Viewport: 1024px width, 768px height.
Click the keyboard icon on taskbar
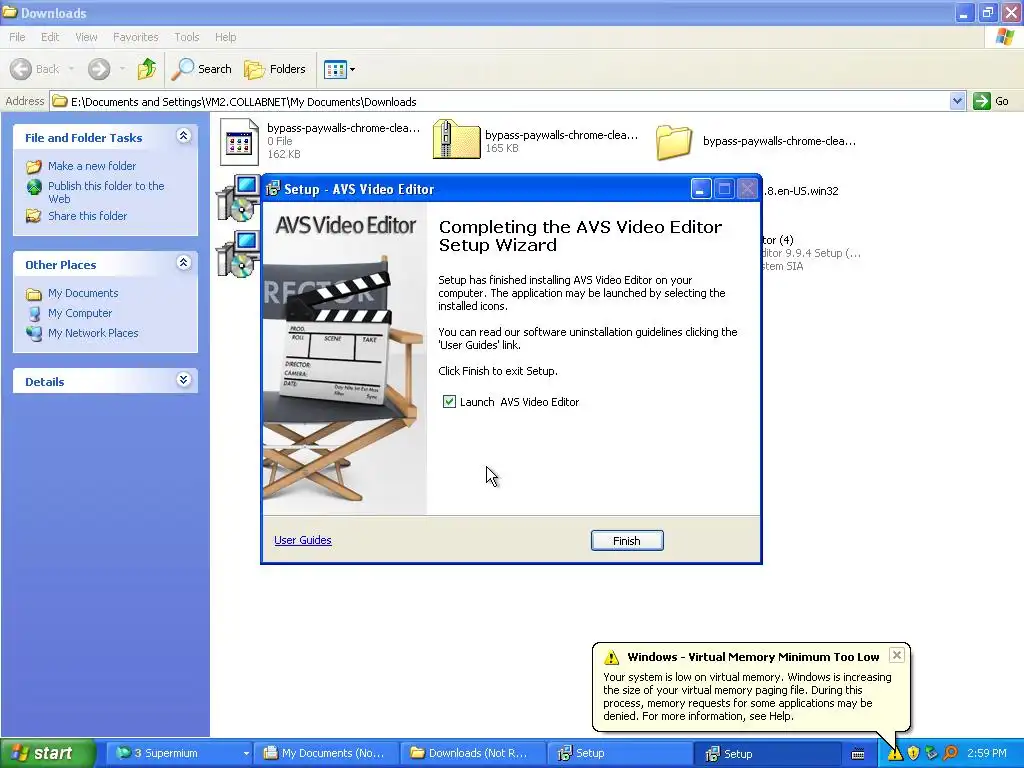(858, 754)
